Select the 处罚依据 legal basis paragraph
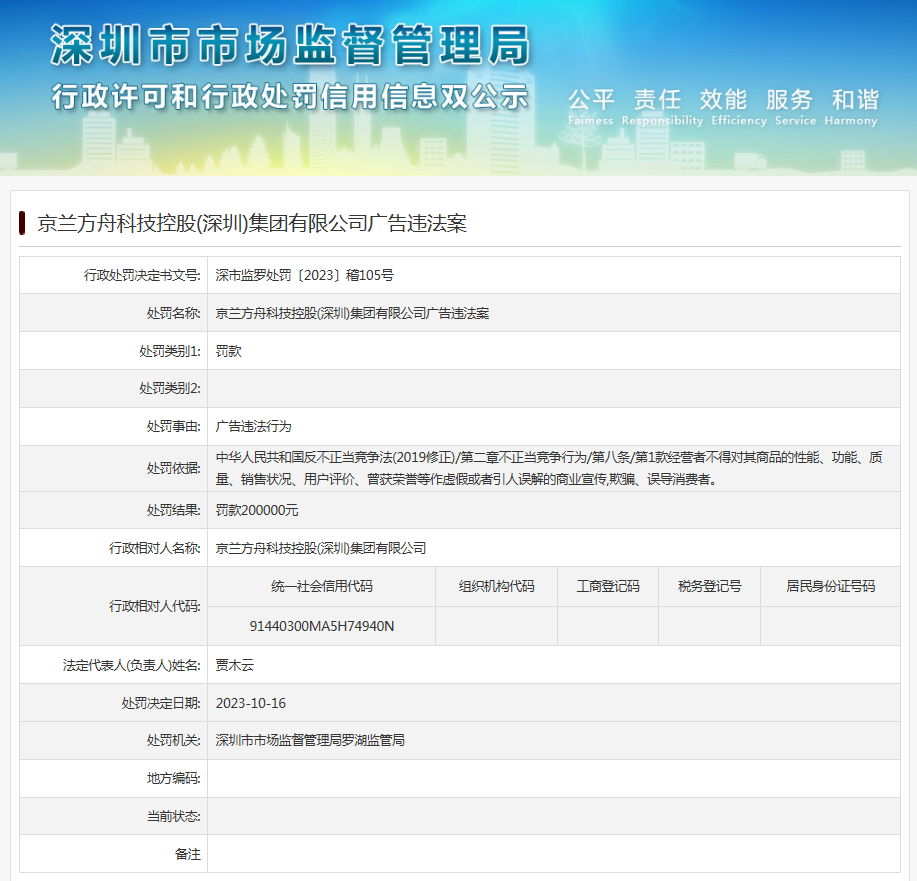The image size is (917, 881). coord(549,468)
